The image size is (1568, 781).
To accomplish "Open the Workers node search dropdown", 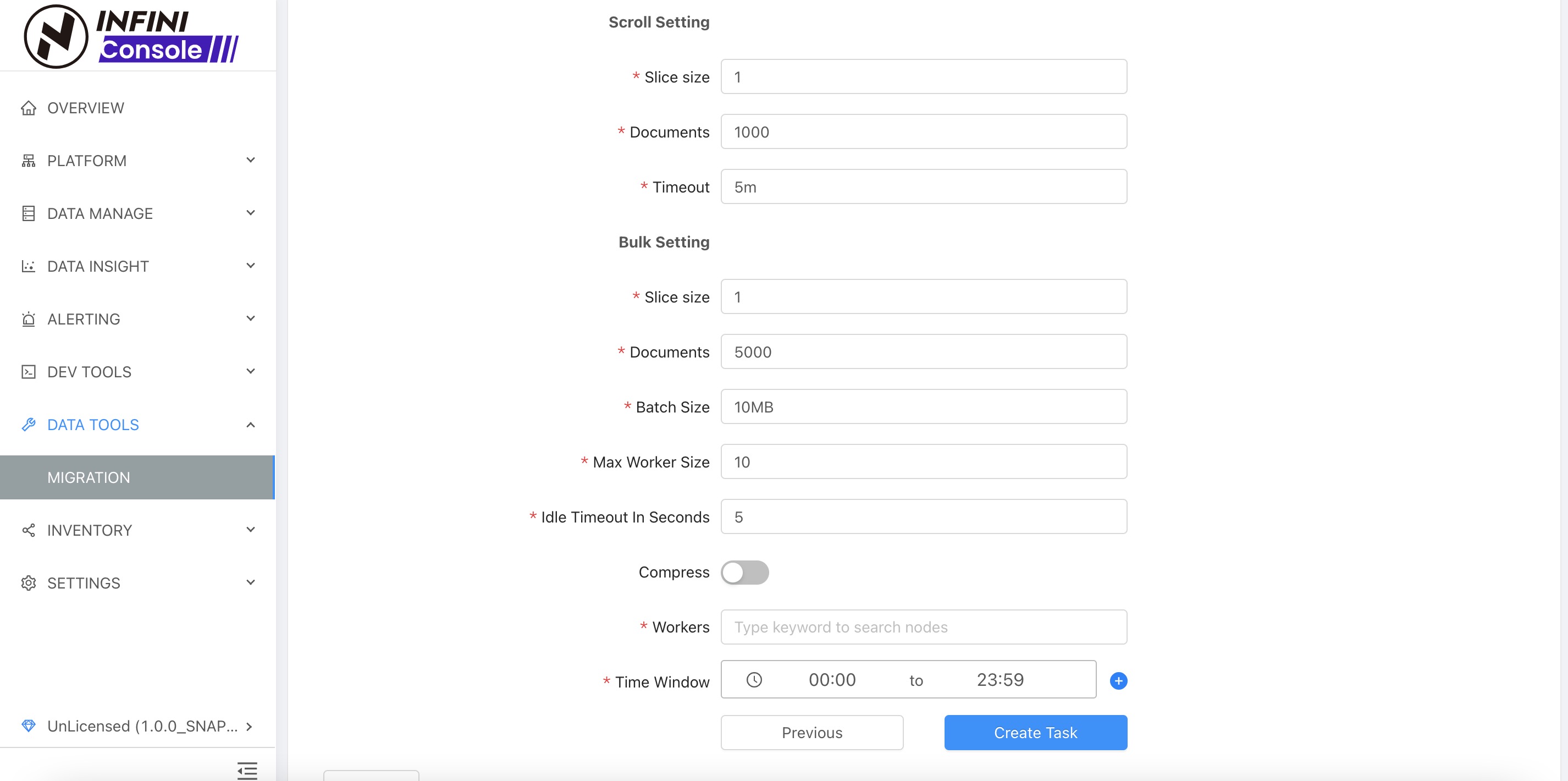I will [x=924, y=627].
